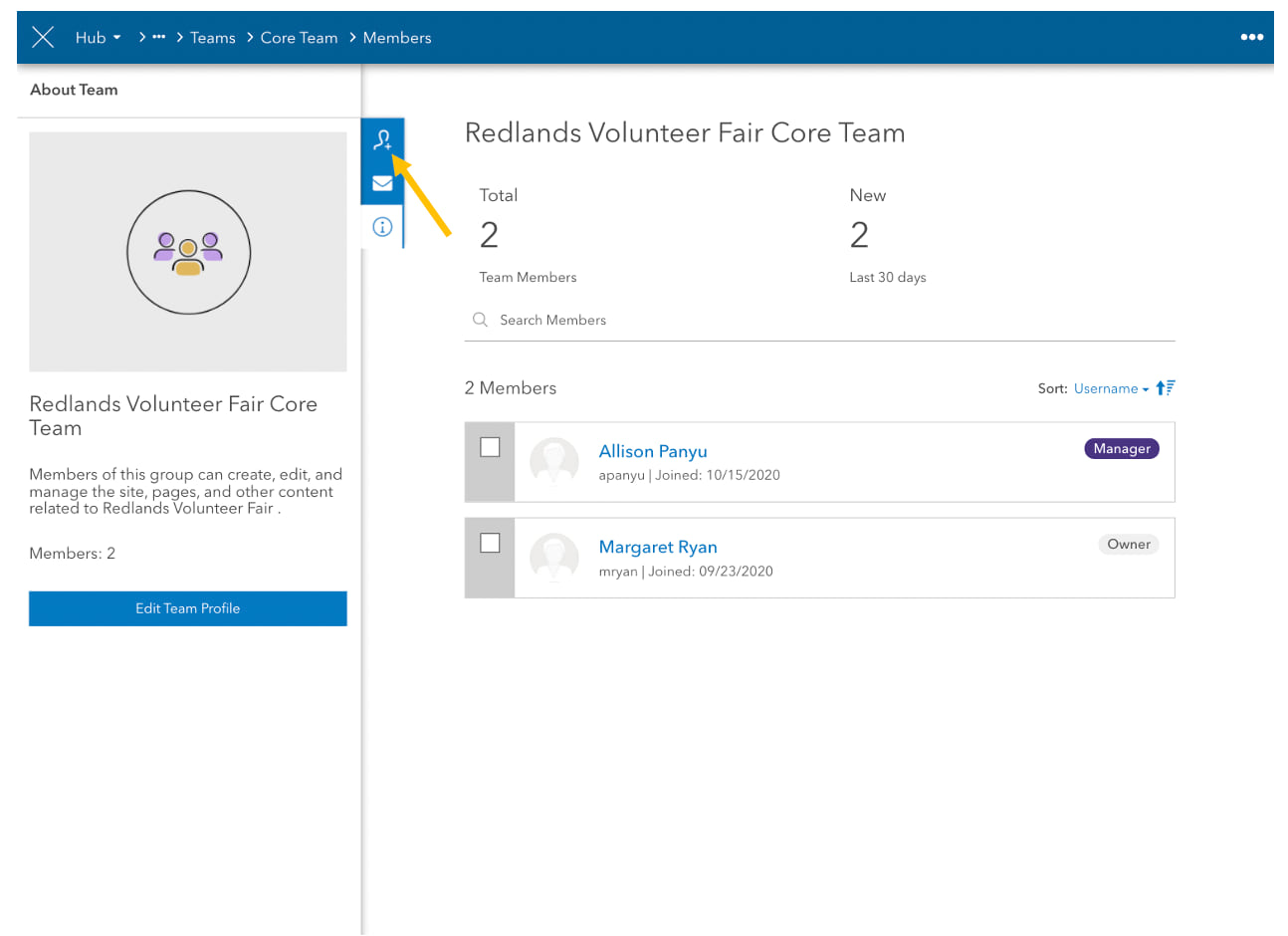This screenshot has width=1288, height=936.
Task: Select the Allison Panyu checkbox
Action: [x=490, y=447]
